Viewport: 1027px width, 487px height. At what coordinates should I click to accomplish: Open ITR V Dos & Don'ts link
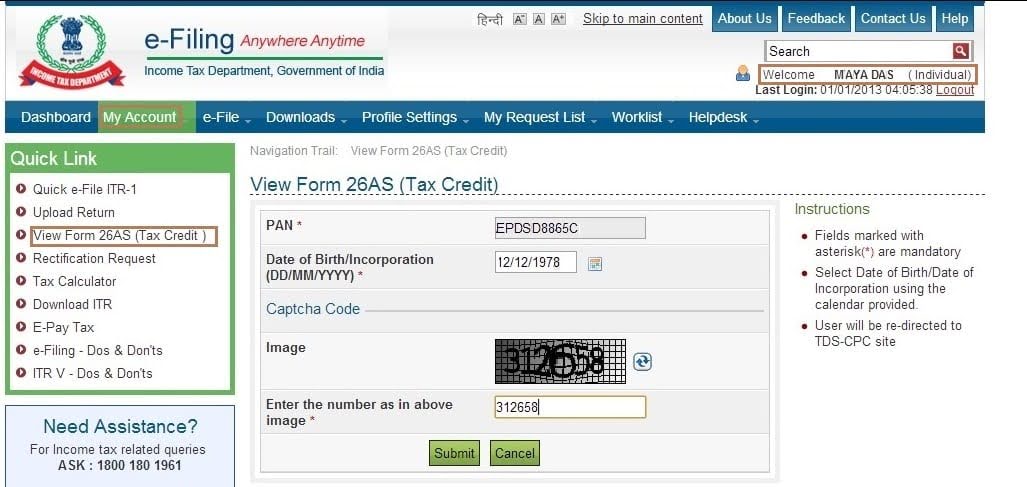point(92,373)
